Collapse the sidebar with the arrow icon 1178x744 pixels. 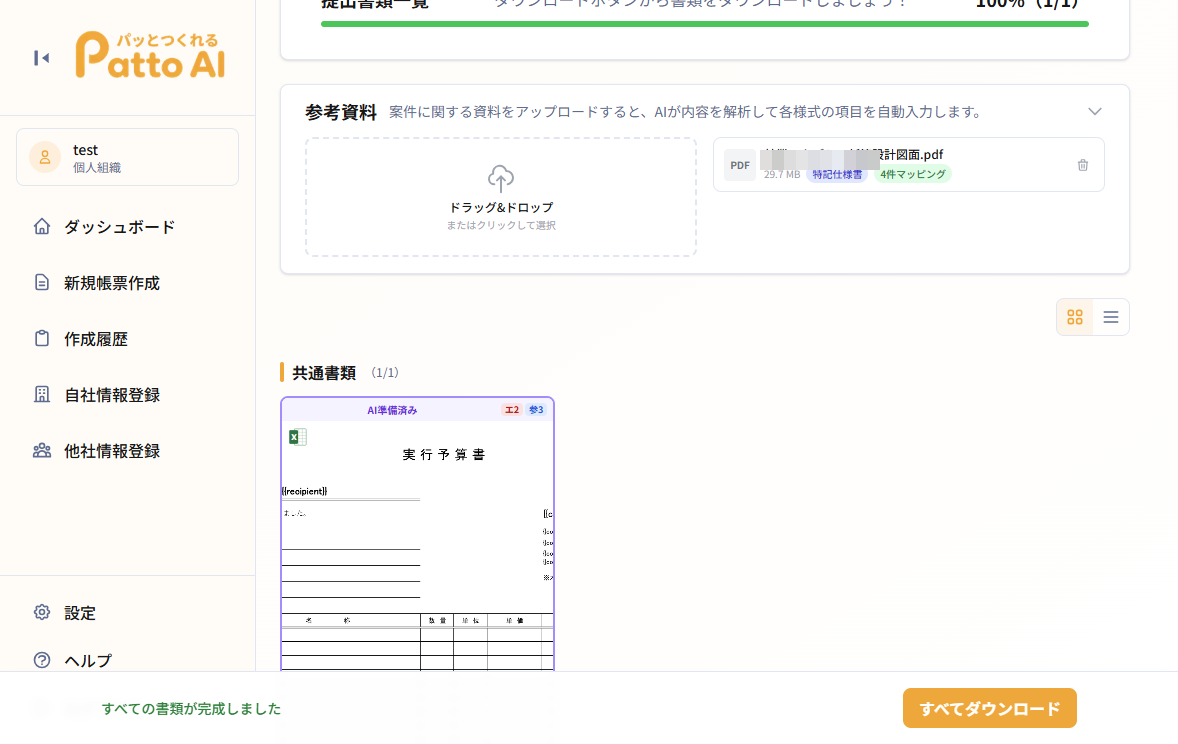(x=41, y=58)
